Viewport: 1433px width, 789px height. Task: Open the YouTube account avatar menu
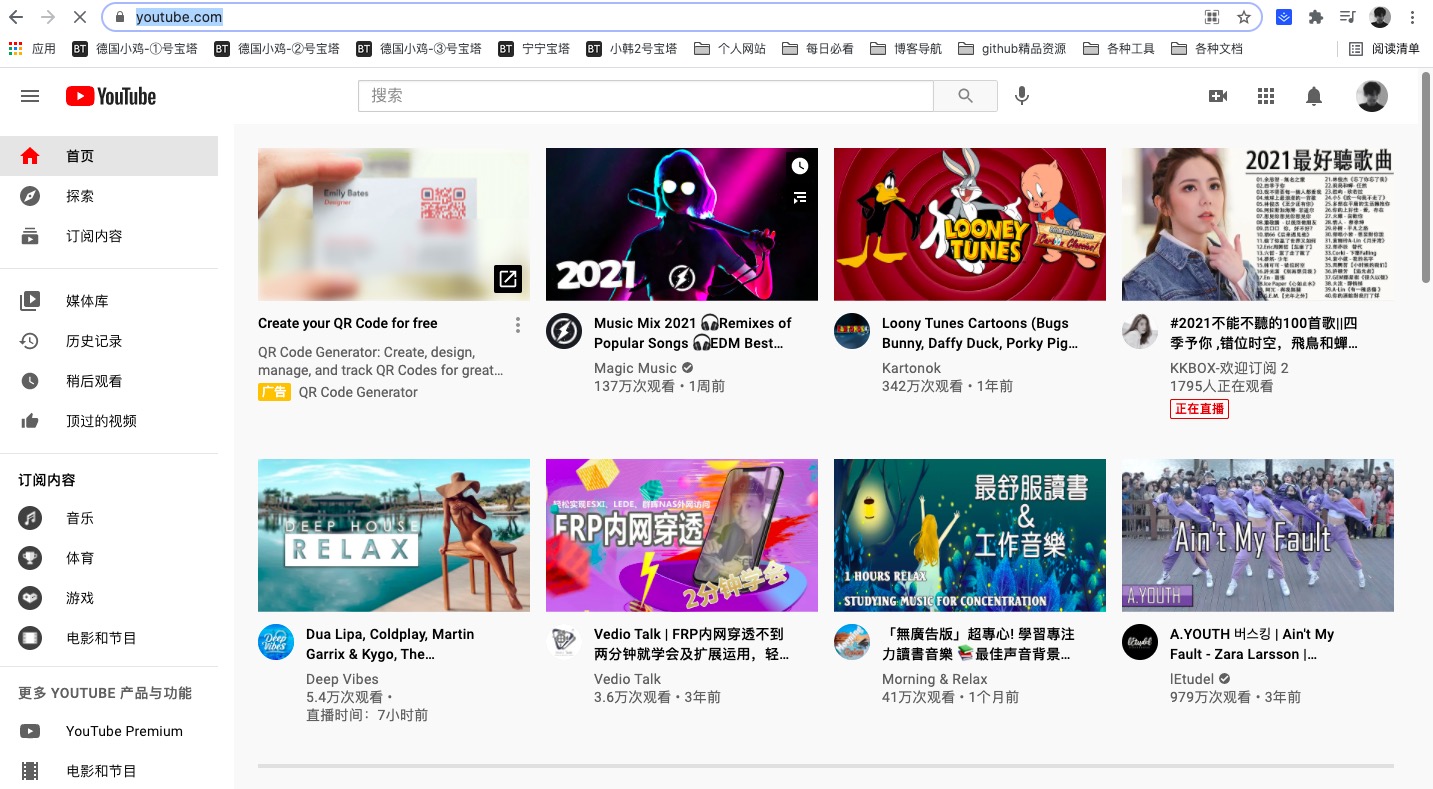(1372, 96)
